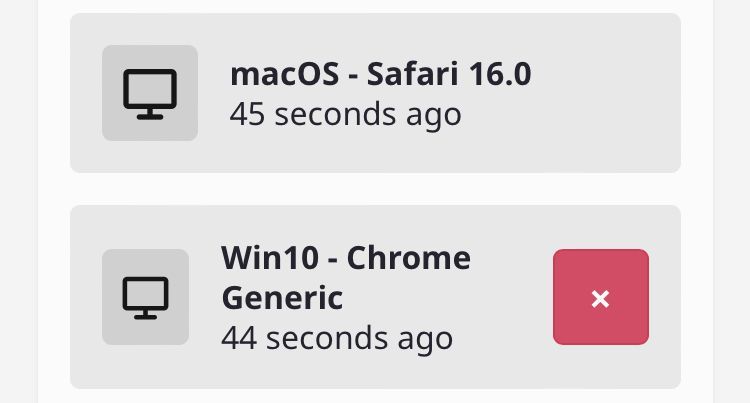Click the word "Generic" in second session
Viewport: 750px width, 403px height.
(x=282, y=298)
